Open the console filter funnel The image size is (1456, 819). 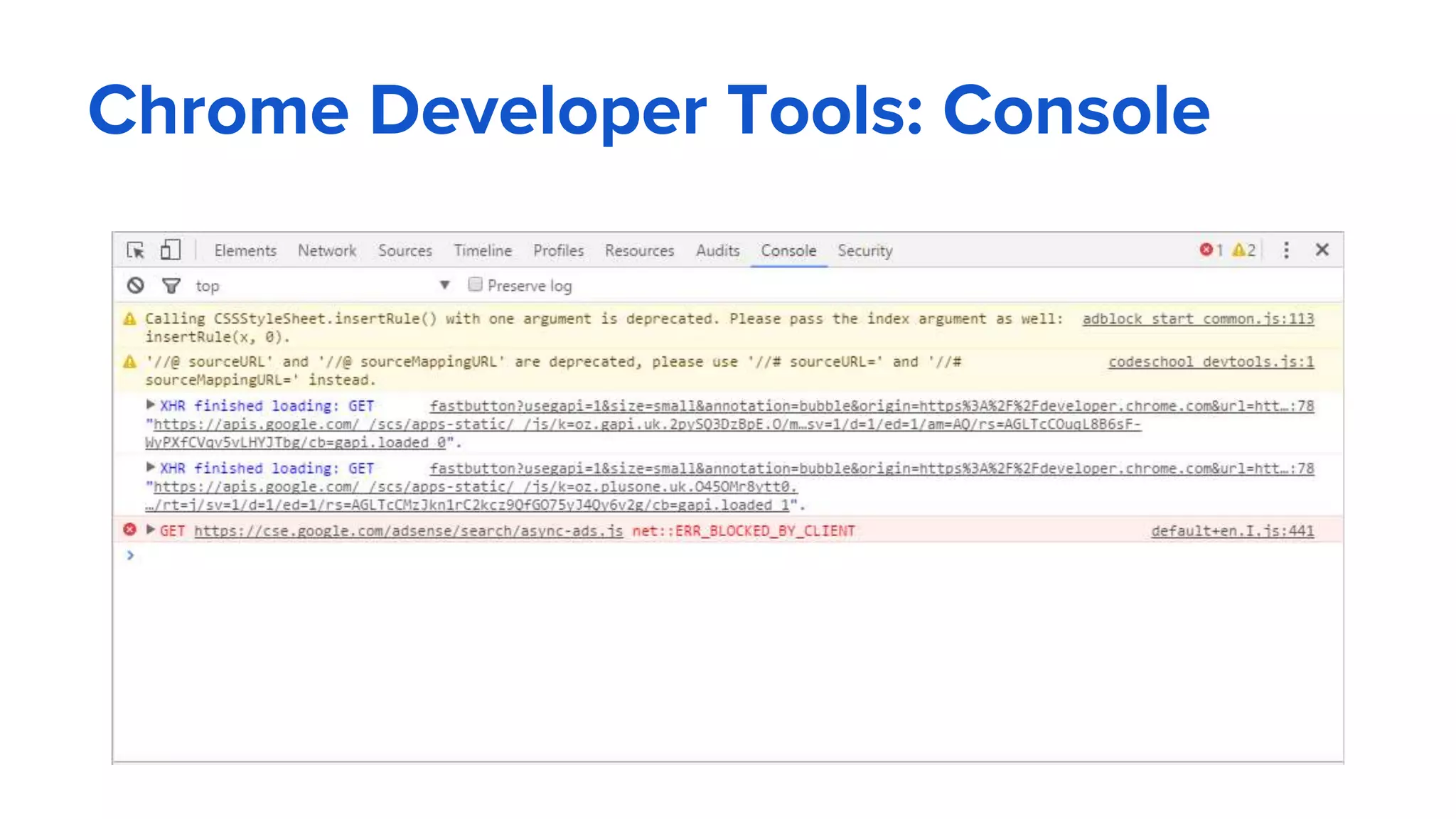(x=171, y=286)
